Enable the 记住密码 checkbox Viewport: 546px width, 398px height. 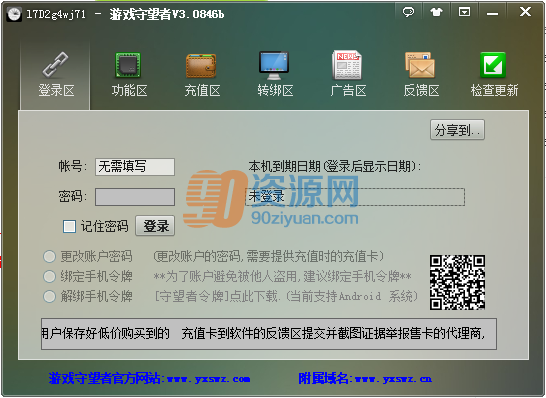[69, 226]
